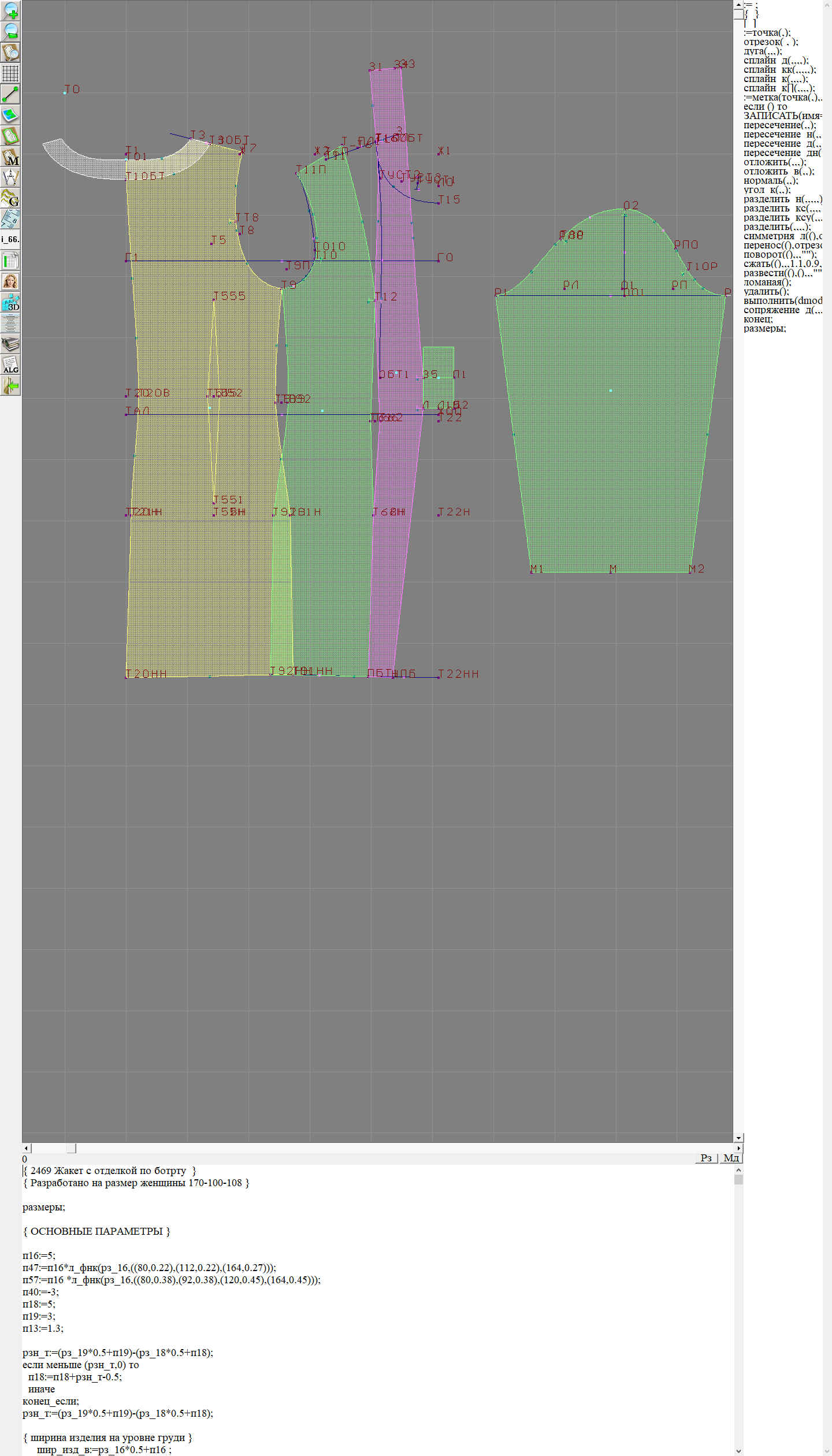Click the green arrow exit icon
The height and width of the screenshot is (1456, 832).
[10, 386]
